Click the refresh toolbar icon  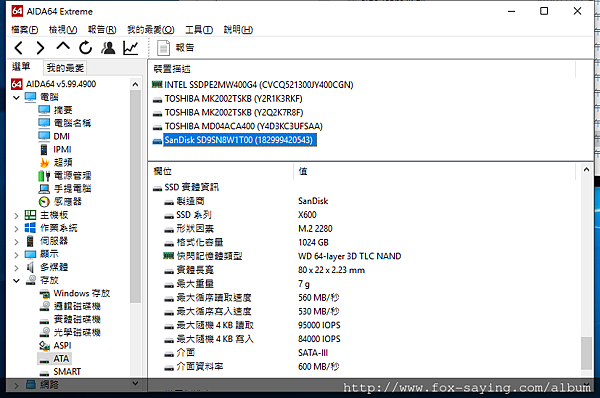coord(85,48)
